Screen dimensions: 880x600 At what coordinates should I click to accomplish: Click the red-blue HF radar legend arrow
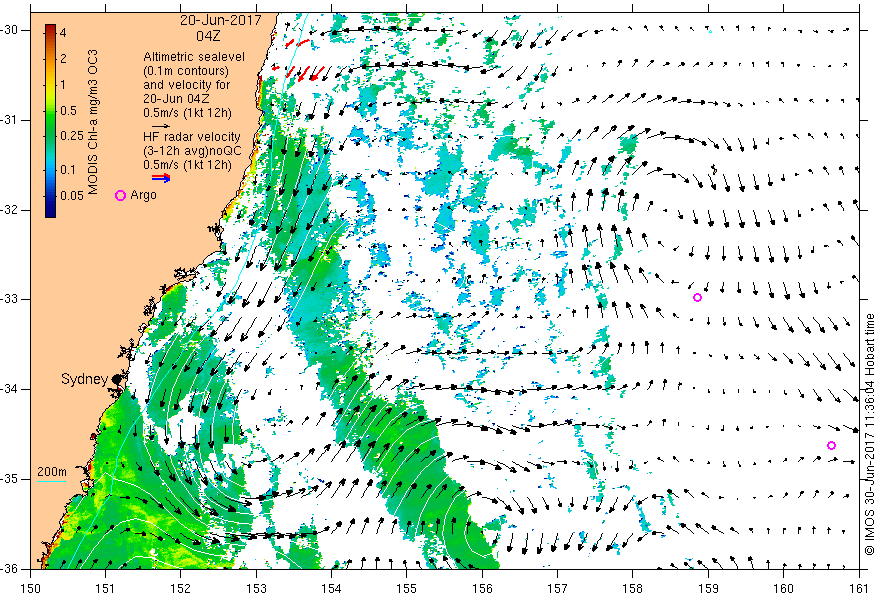(x=161, y=178)
